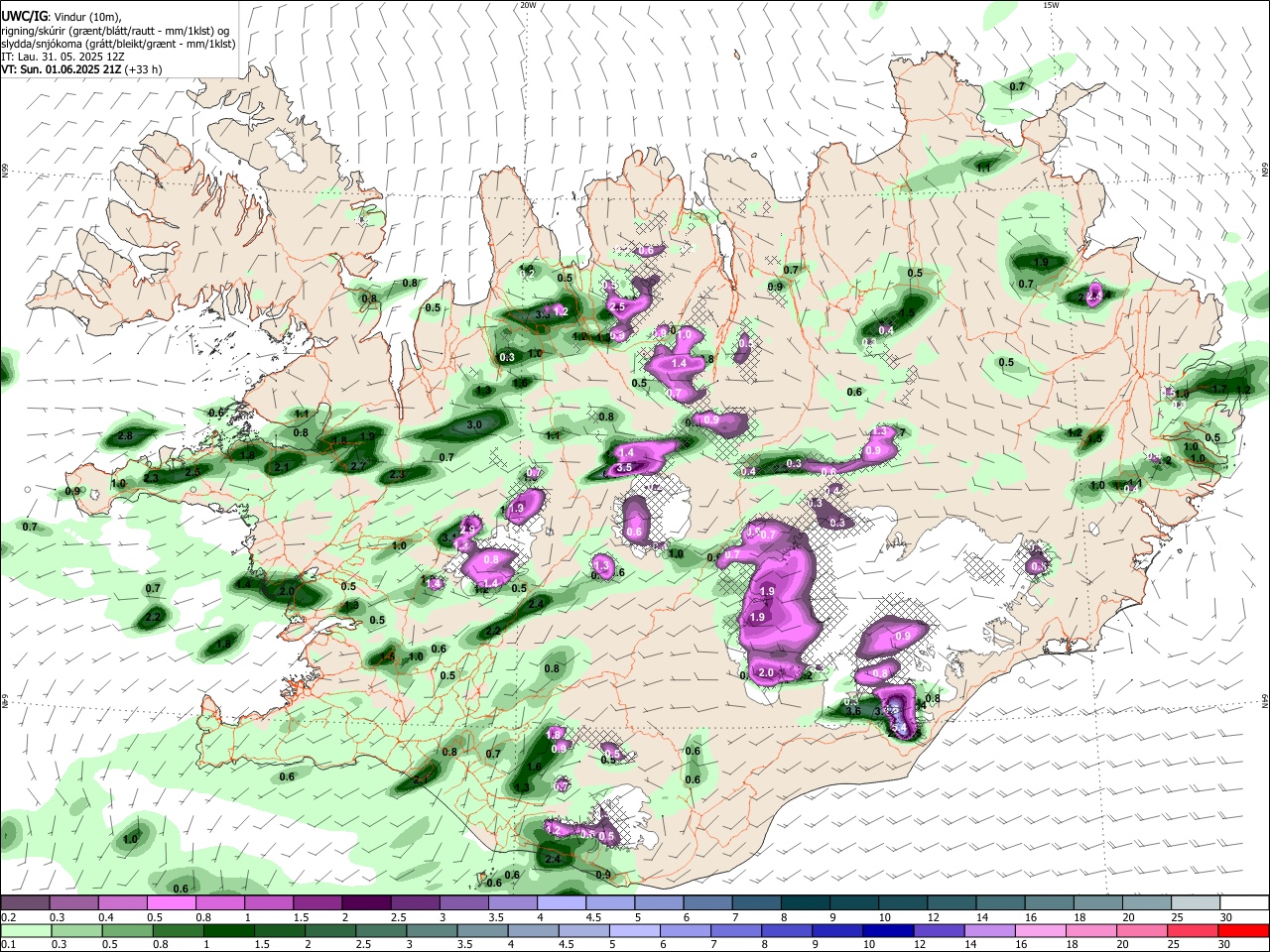
Task: Pick the lower scale swatch between 25 and 30
Action: click(x=1194, y=930)
